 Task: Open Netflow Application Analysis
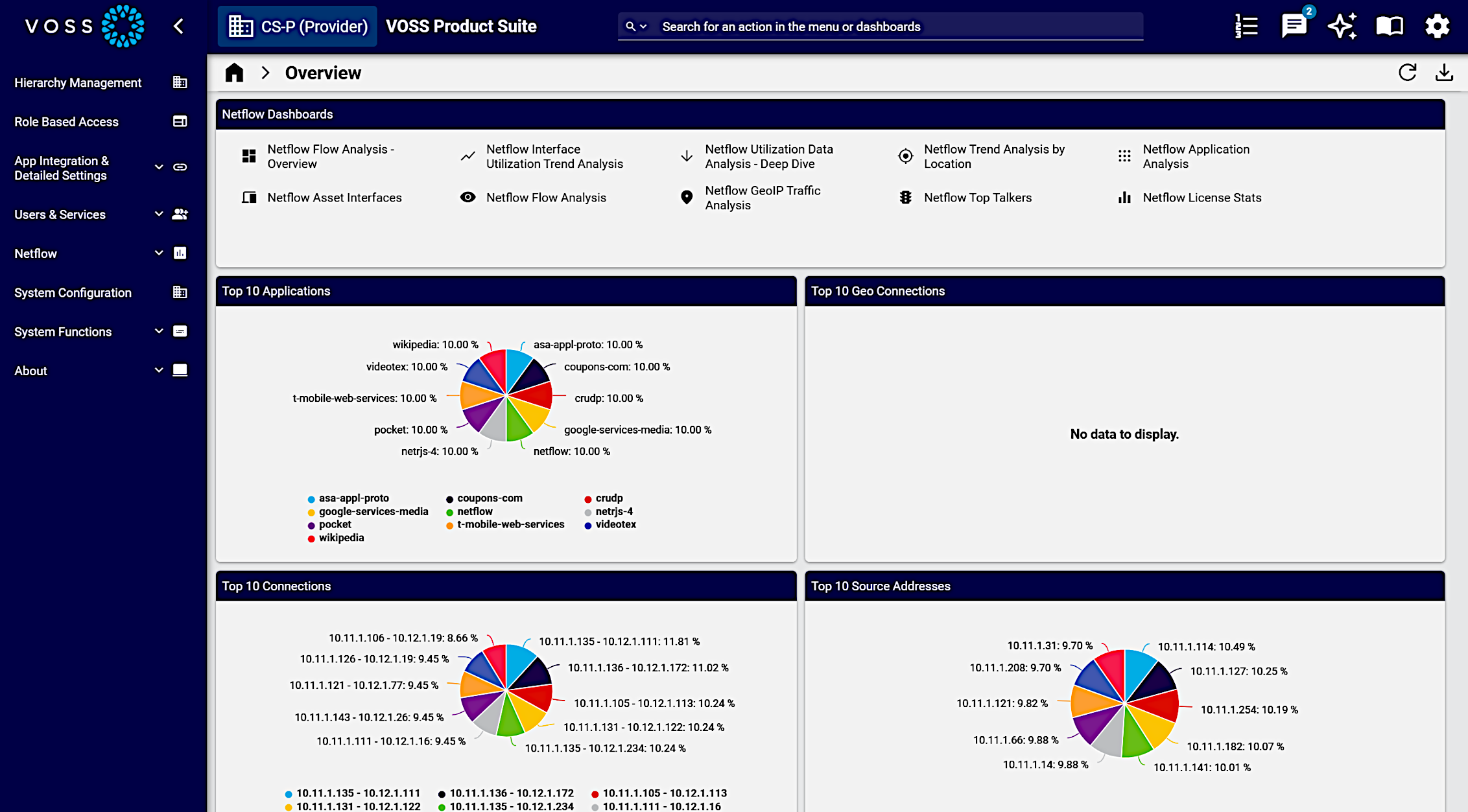click(1196, 156)
